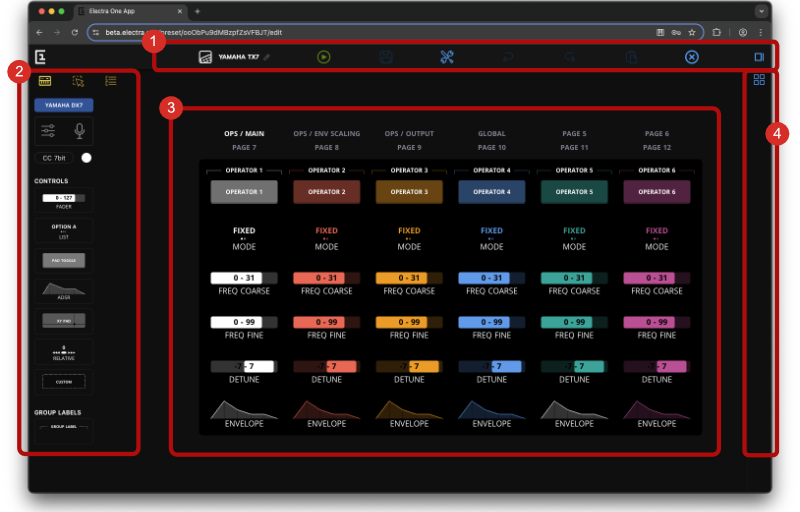Open the grid view icon on right
Image resolution: width=800 pixels, height=512 pixels.
pyautogui.click(x=759, y=80)
